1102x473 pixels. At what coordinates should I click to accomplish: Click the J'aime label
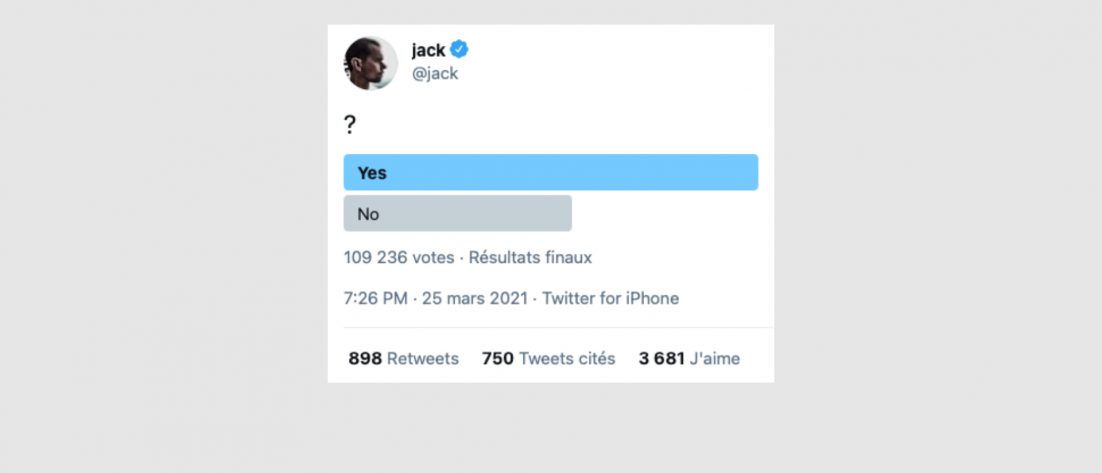point(715,358)
